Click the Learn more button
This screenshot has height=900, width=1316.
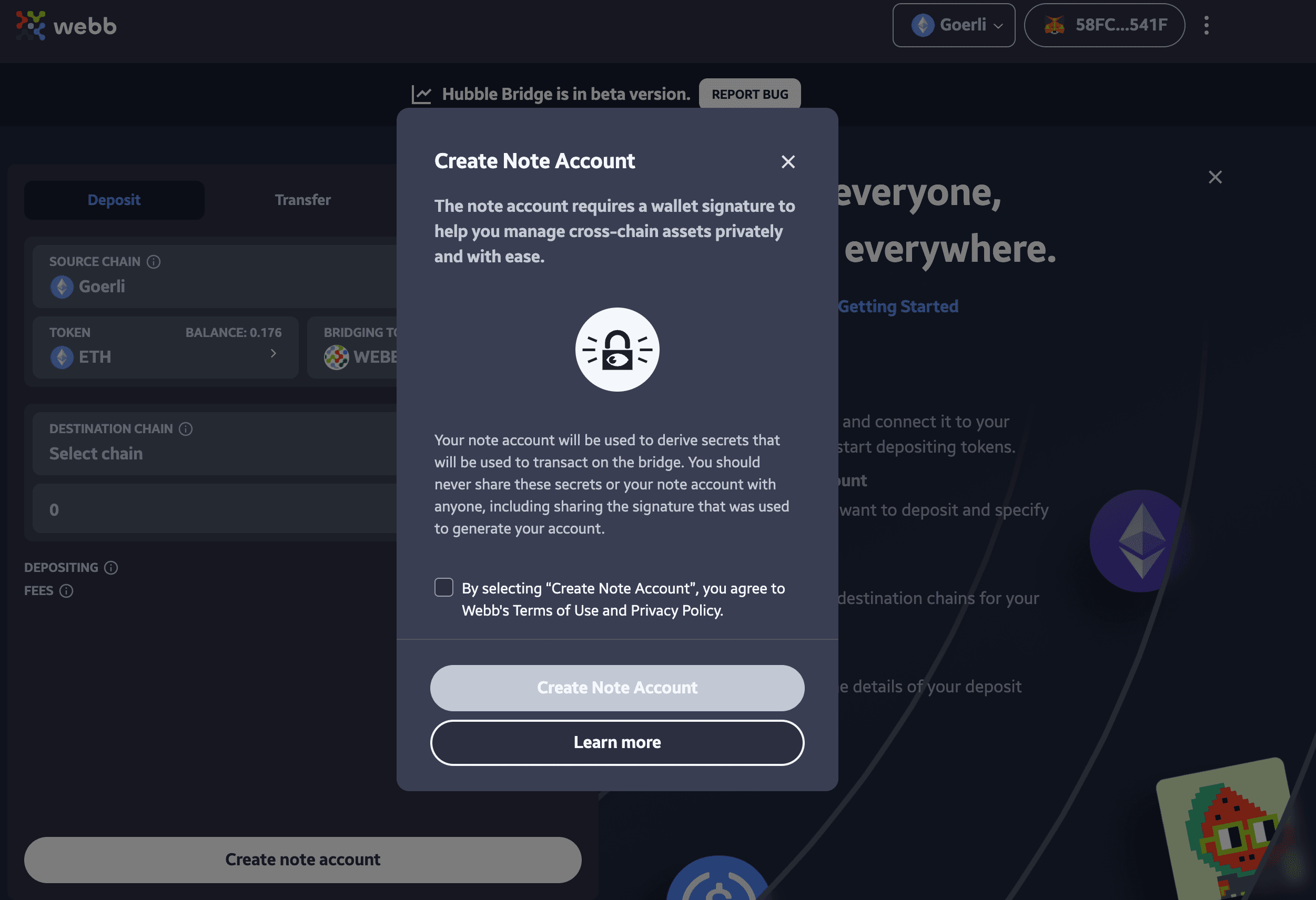[x=617, y=742]
